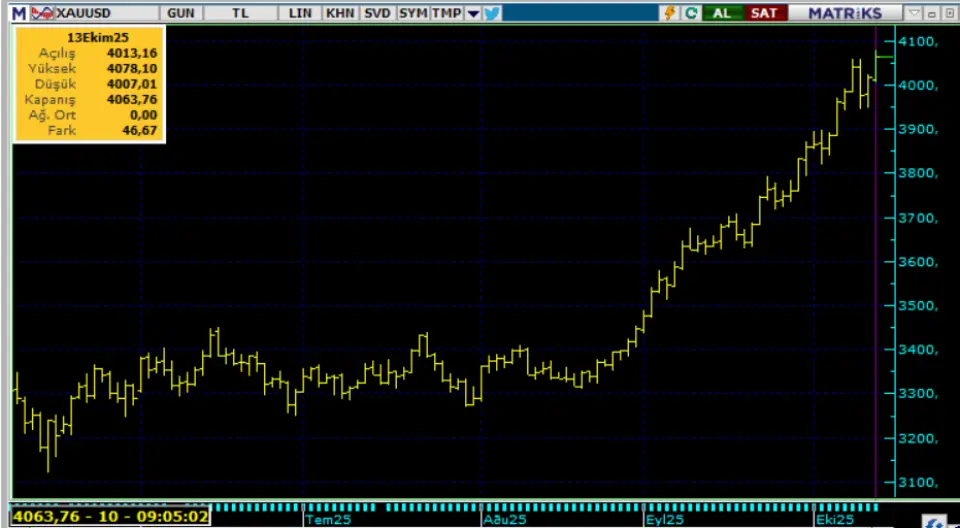Open the chart symbol icon beside XAUUSD

42,13
